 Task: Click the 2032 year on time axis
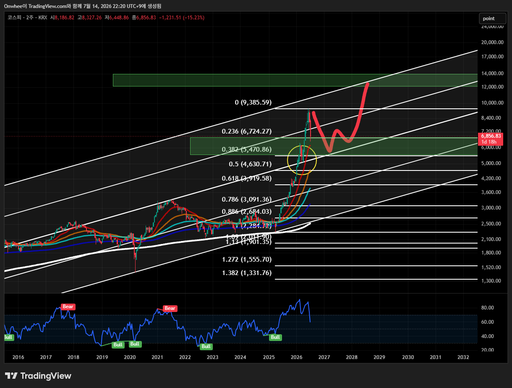[x=463, y=357]
